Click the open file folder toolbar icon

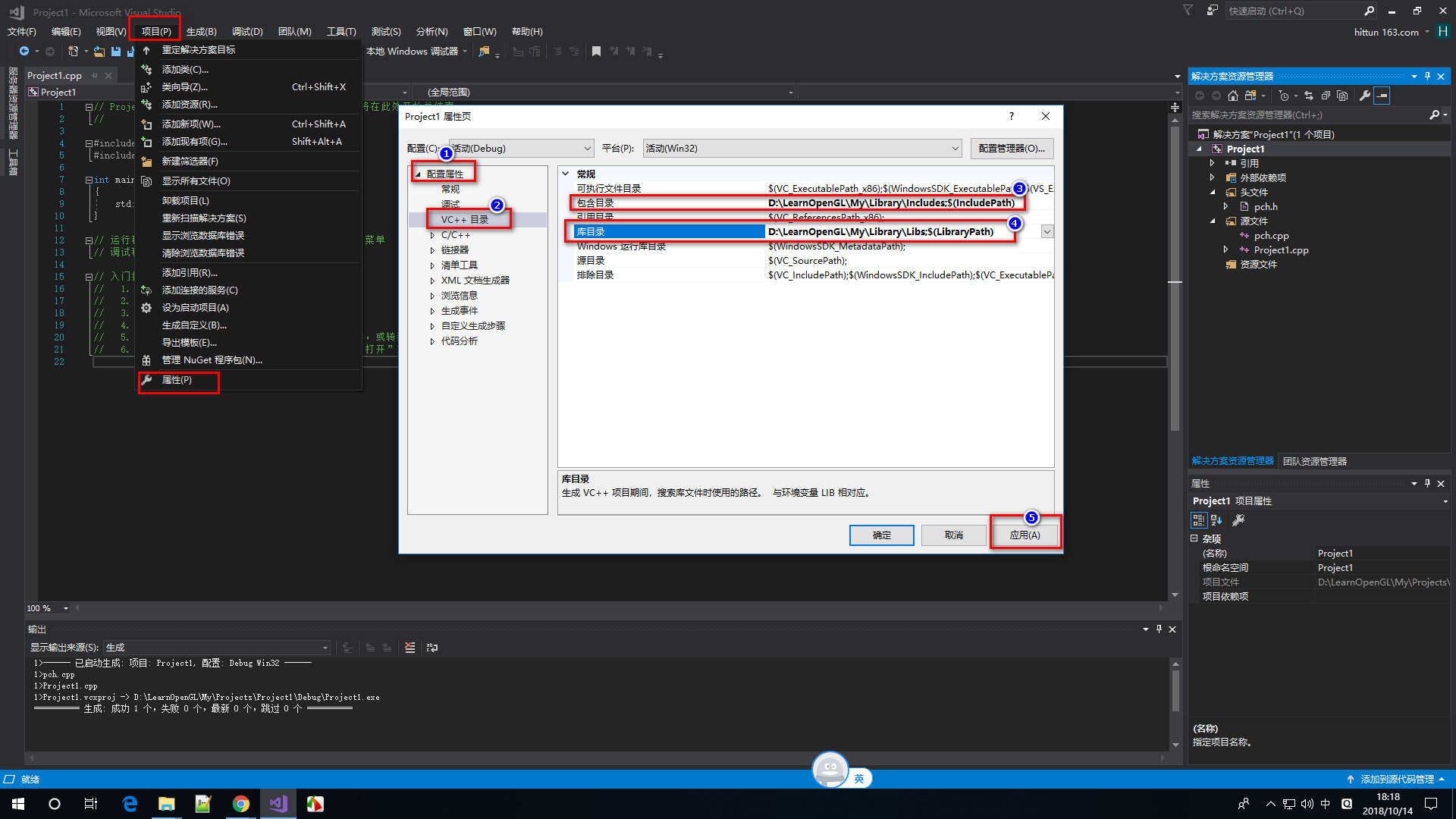[x=99, y=51]
